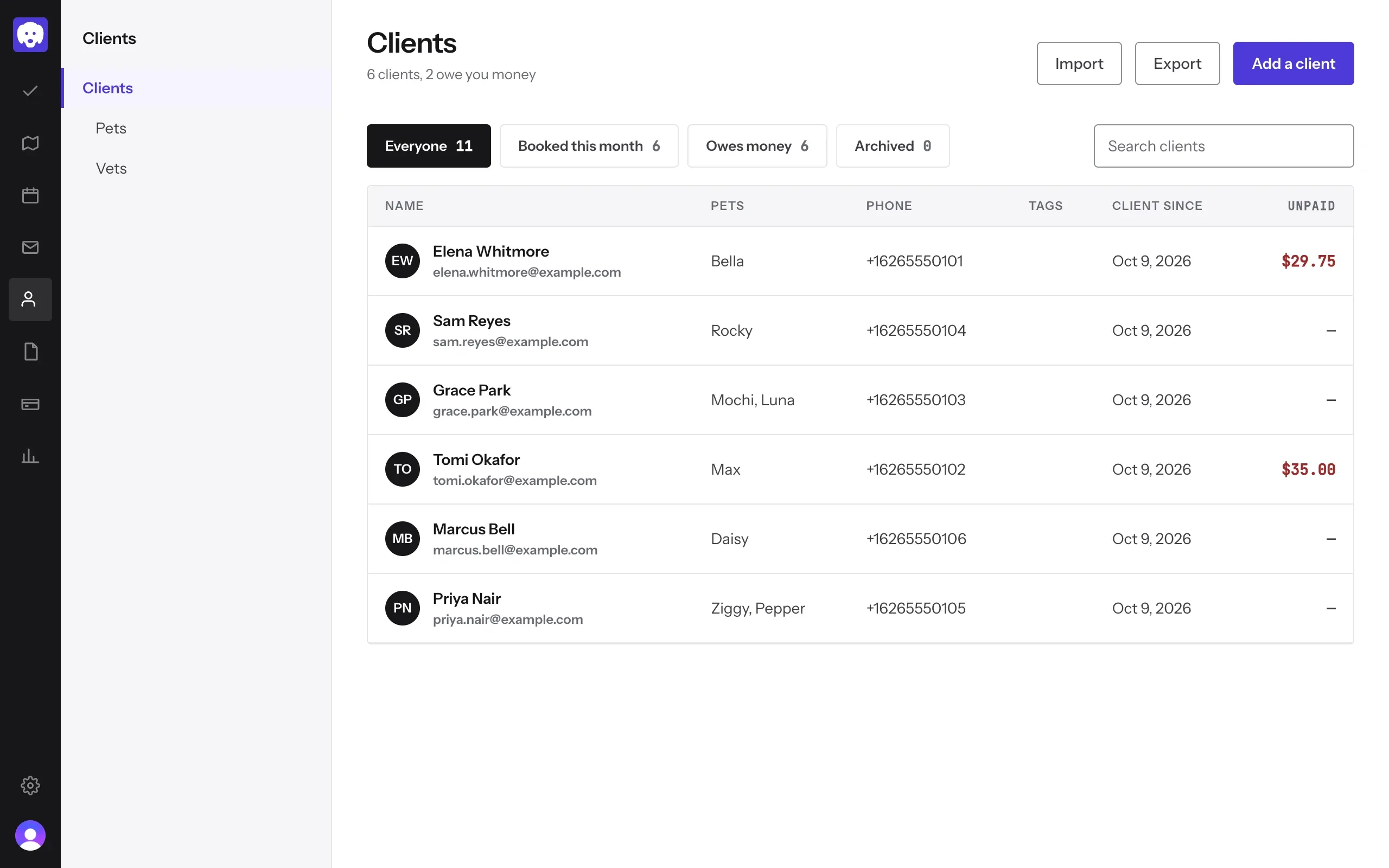
Task: Focus the Search clients field
Action: [x=1224, y=146]
